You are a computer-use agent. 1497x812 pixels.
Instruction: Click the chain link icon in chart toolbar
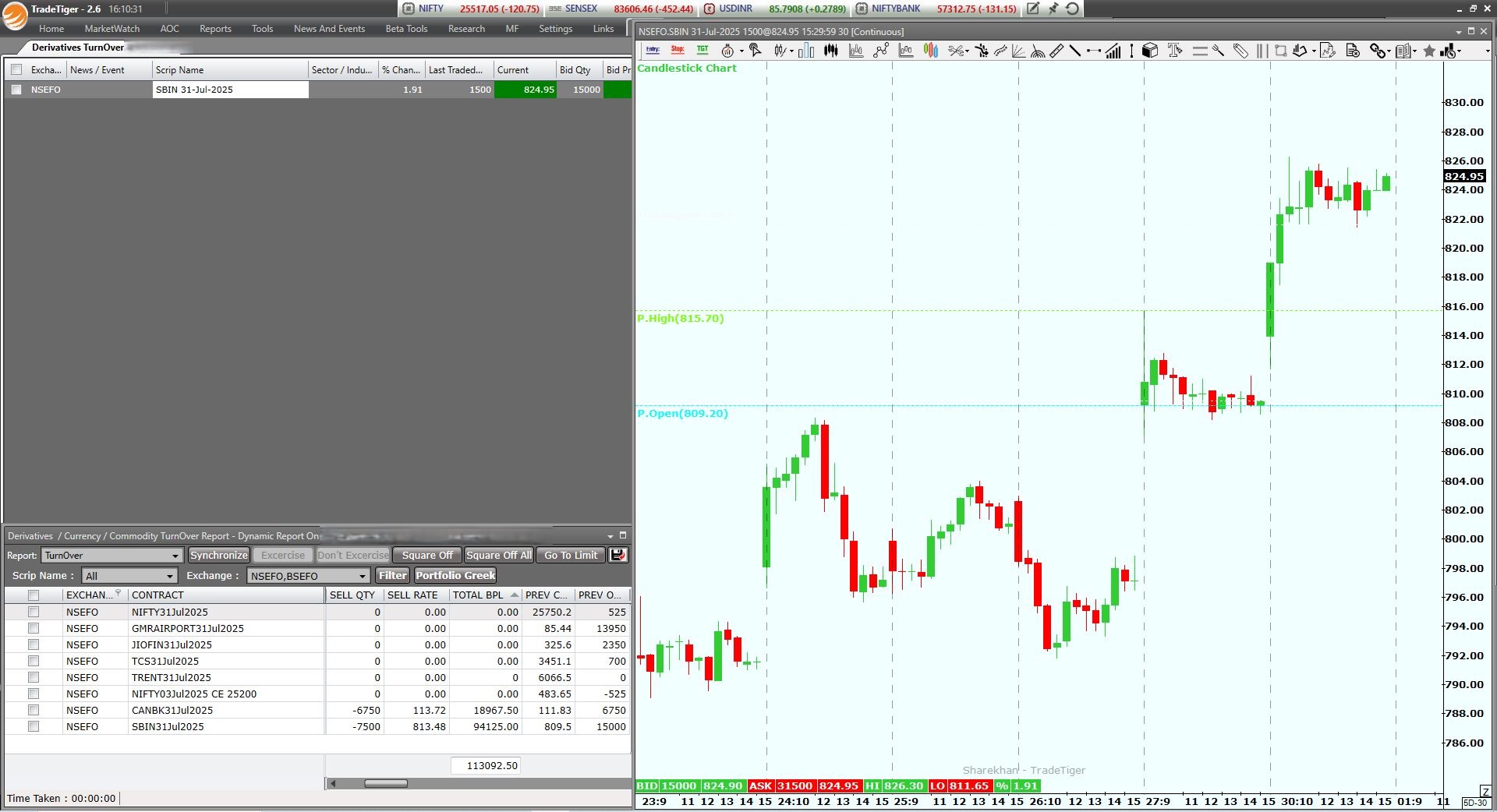1378,51
